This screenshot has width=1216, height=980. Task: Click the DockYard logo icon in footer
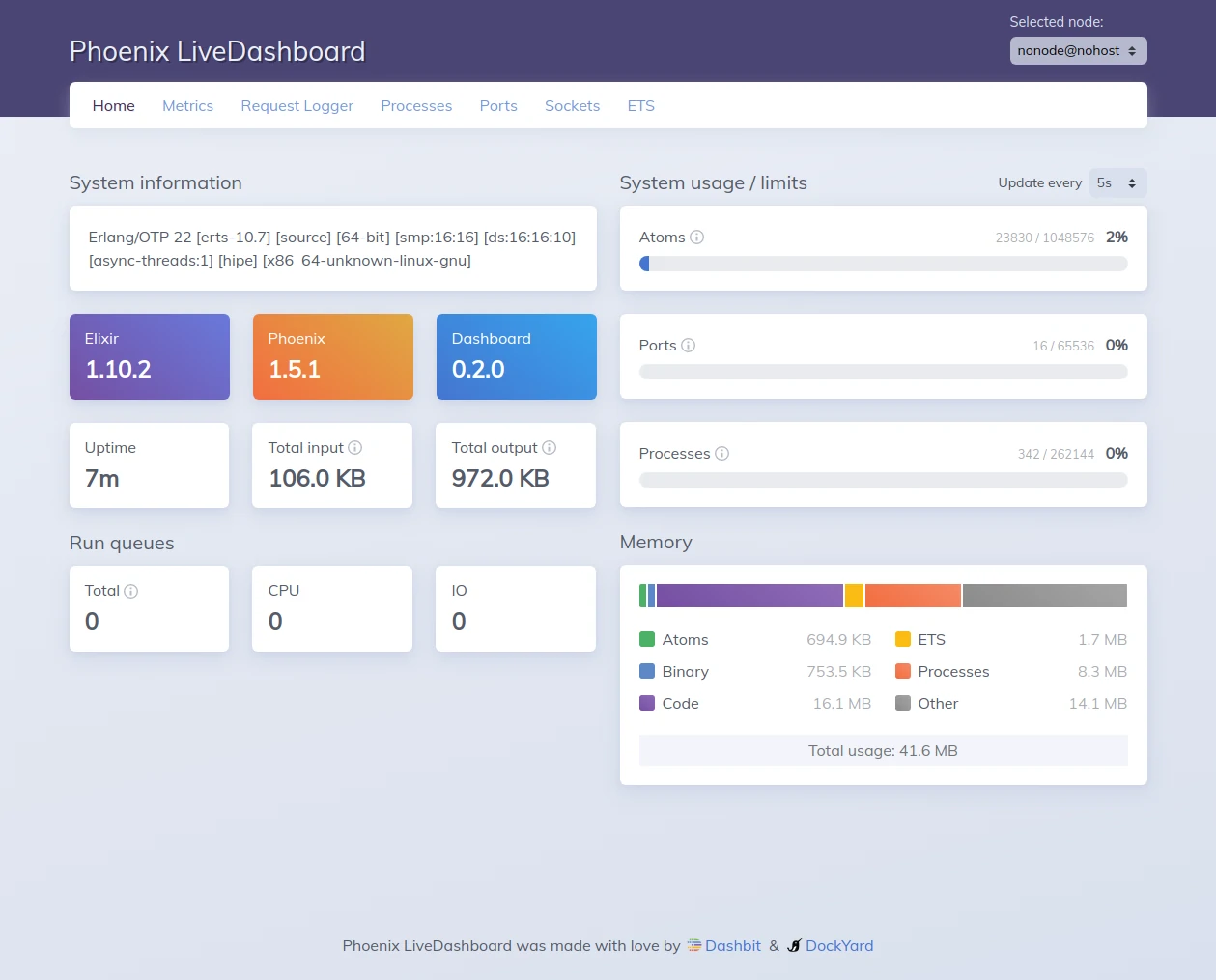pyautogui.click(x=794, y=946)
